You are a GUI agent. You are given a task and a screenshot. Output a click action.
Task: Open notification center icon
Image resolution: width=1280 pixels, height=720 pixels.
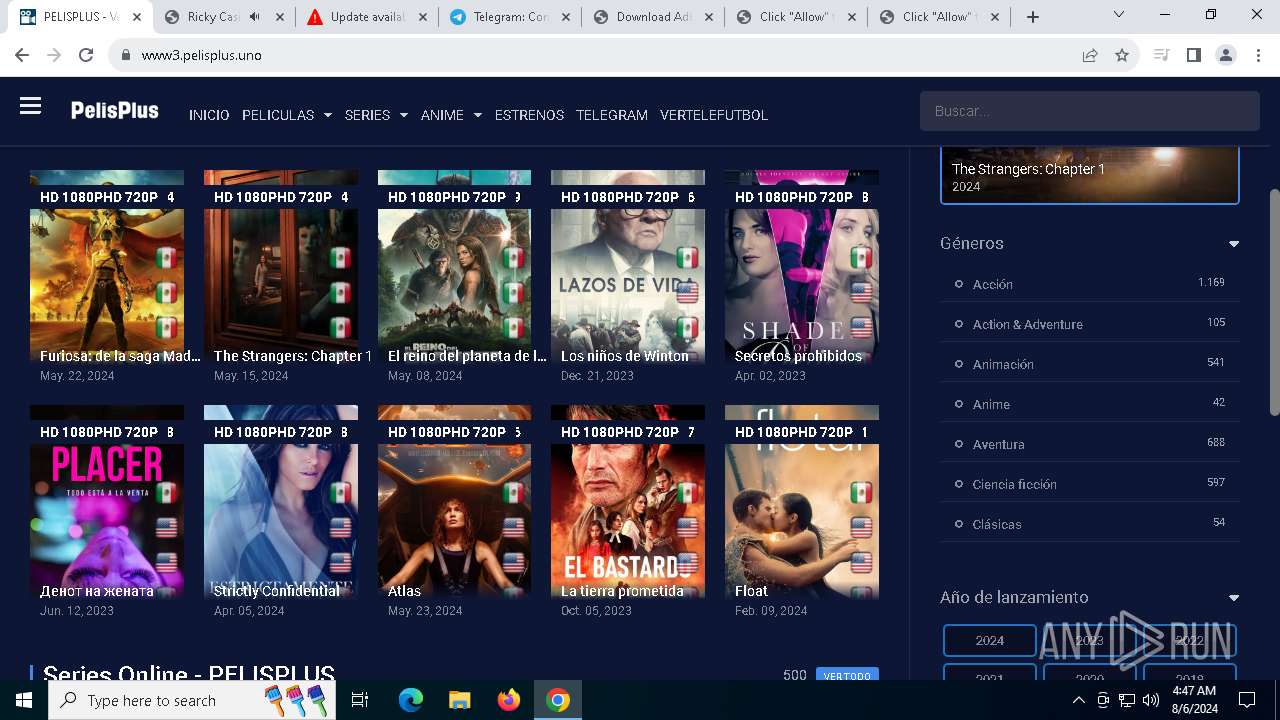tap(1247, 700)
